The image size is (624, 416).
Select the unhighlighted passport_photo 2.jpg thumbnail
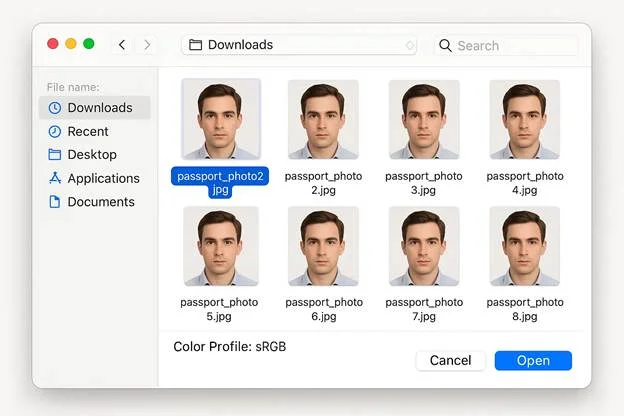(323, 120)
